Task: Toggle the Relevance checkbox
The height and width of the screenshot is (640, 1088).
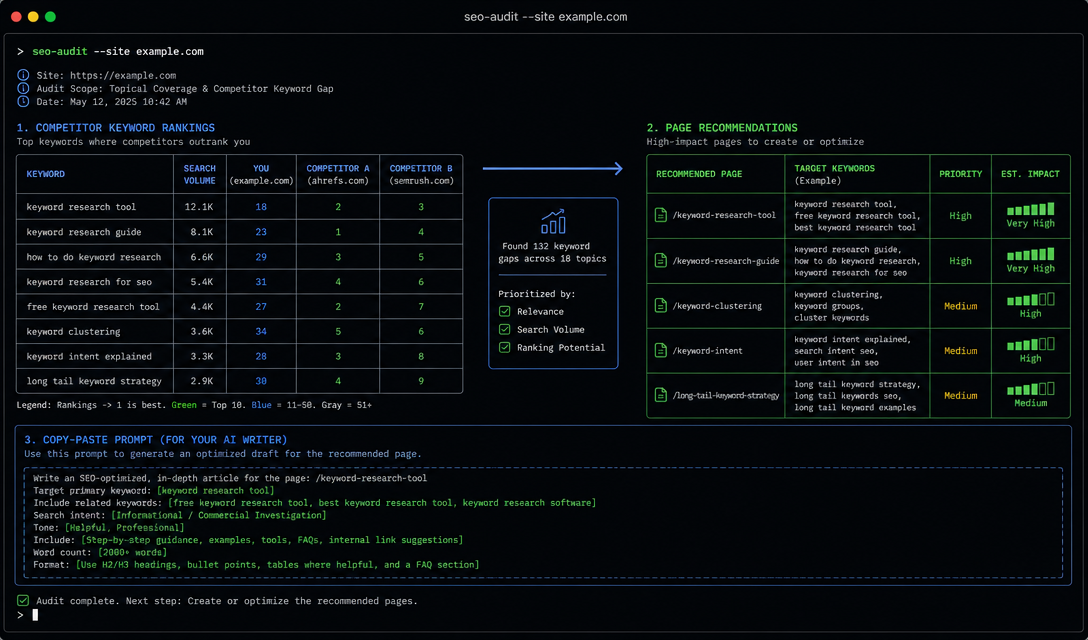Action: tap(504, 312)
